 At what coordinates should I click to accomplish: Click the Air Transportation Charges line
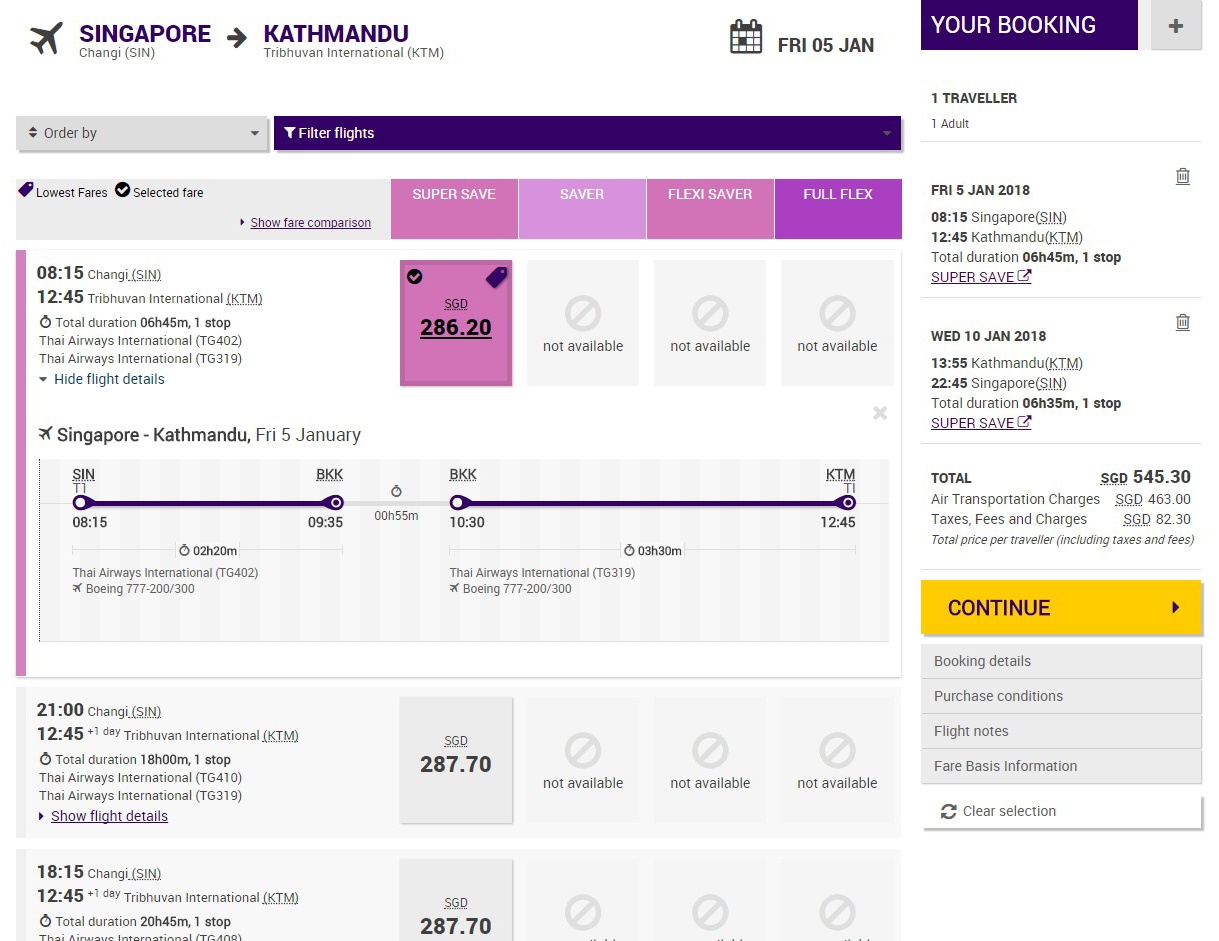pyautogui.click(x=1061, y=499)
